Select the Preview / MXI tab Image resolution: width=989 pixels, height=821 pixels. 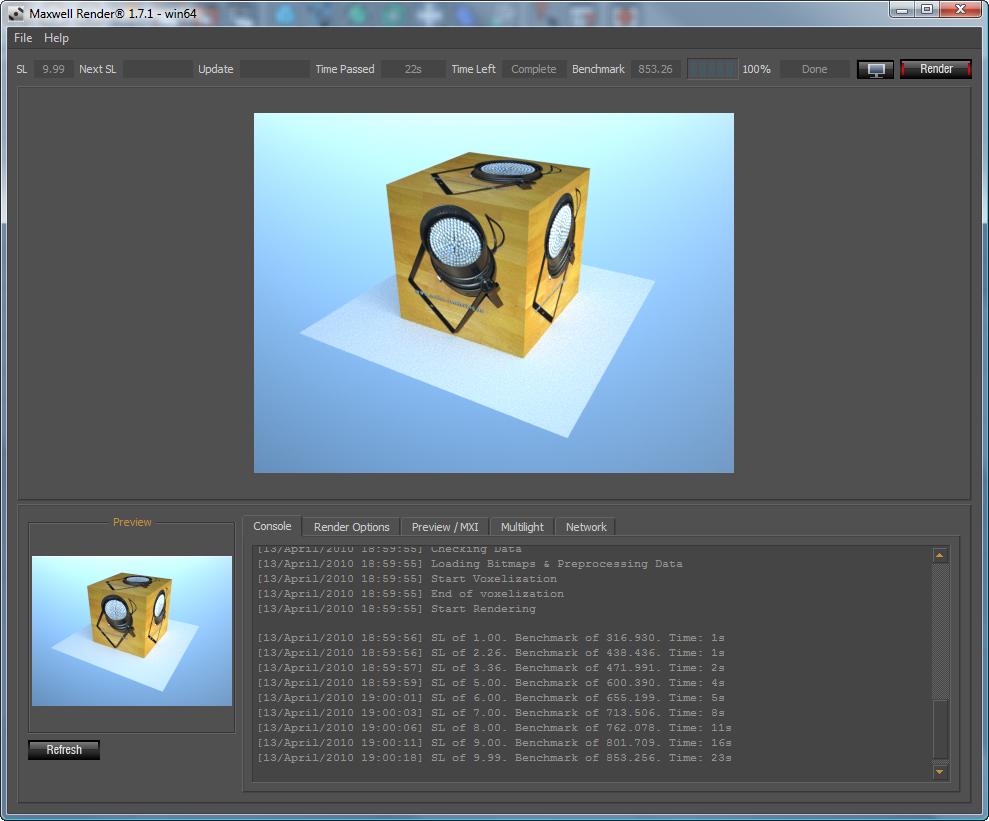coord(445,527)
